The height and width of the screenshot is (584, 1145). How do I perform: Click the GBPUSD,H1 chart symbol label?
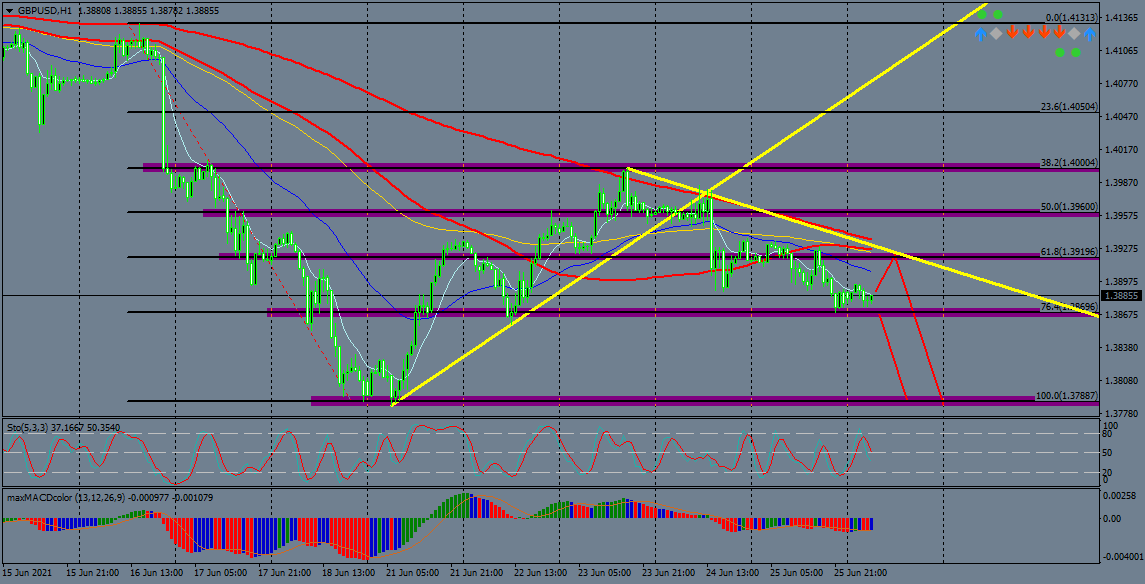pos(44,11)
